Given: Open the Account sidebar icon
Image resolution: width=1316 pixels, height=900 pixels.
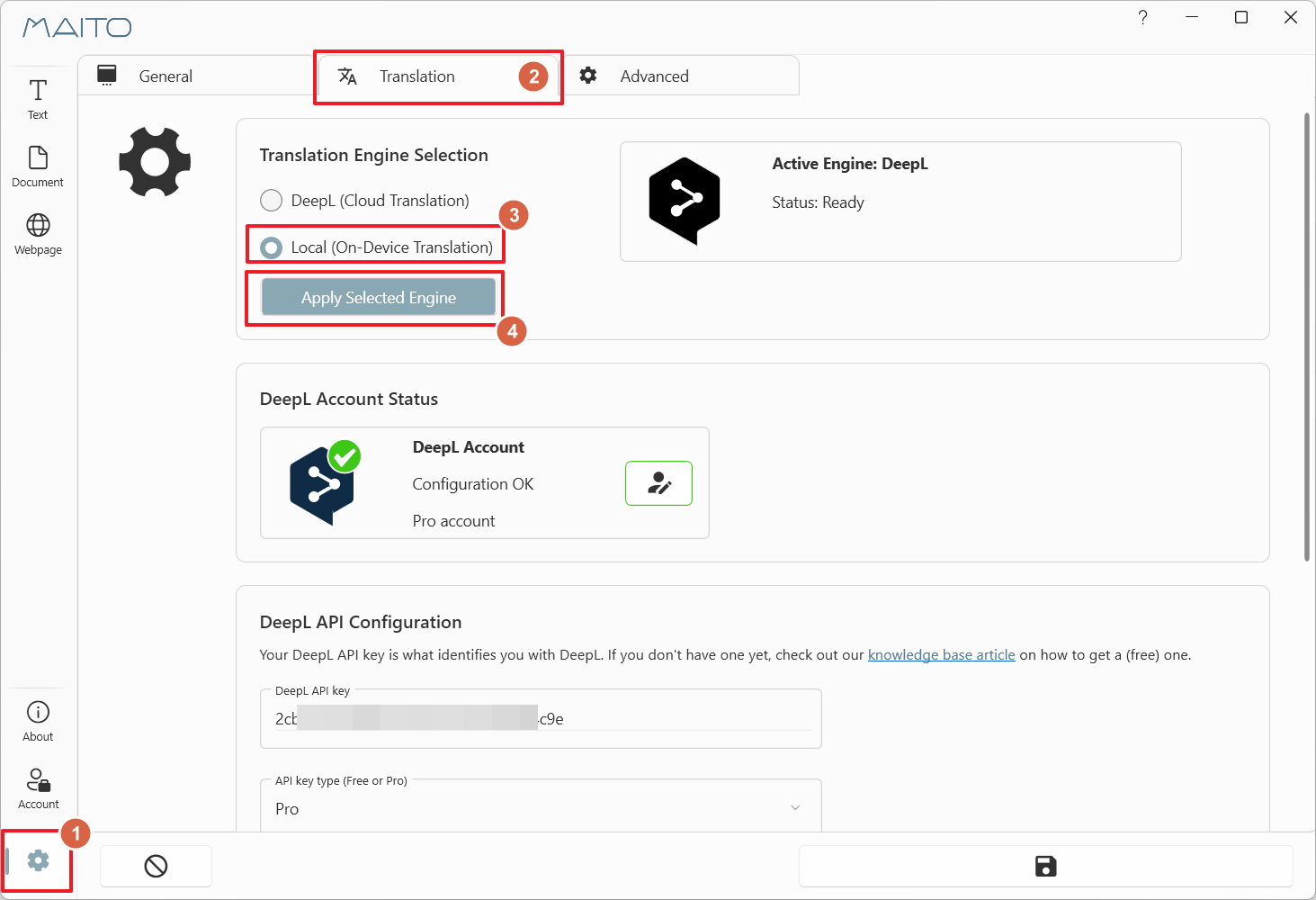Looking at the screenshot, I should pos(38,788).
